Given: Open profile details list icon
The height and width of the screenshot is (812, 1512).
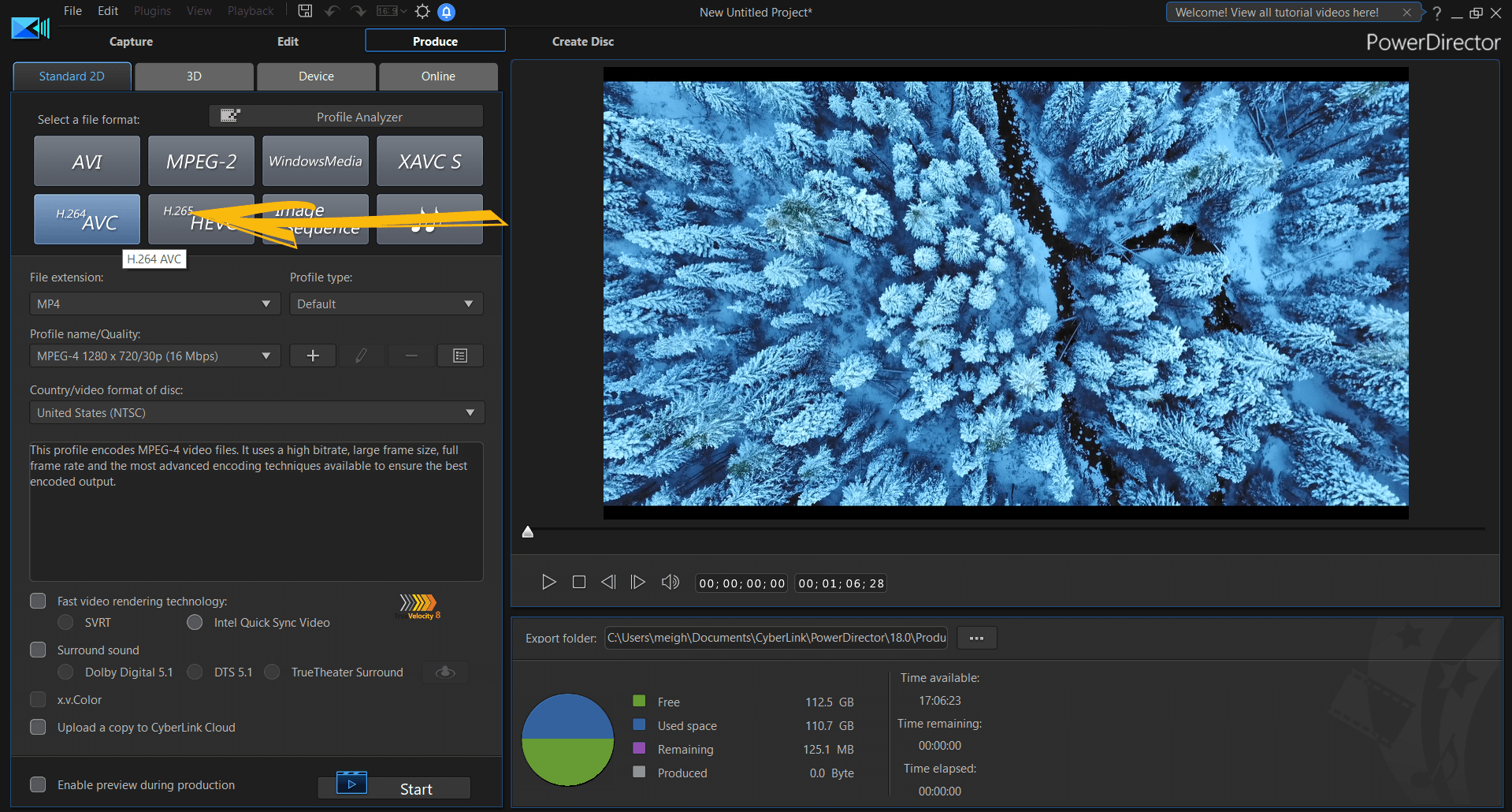Looking at the screenshot, I should pos(460,356).
